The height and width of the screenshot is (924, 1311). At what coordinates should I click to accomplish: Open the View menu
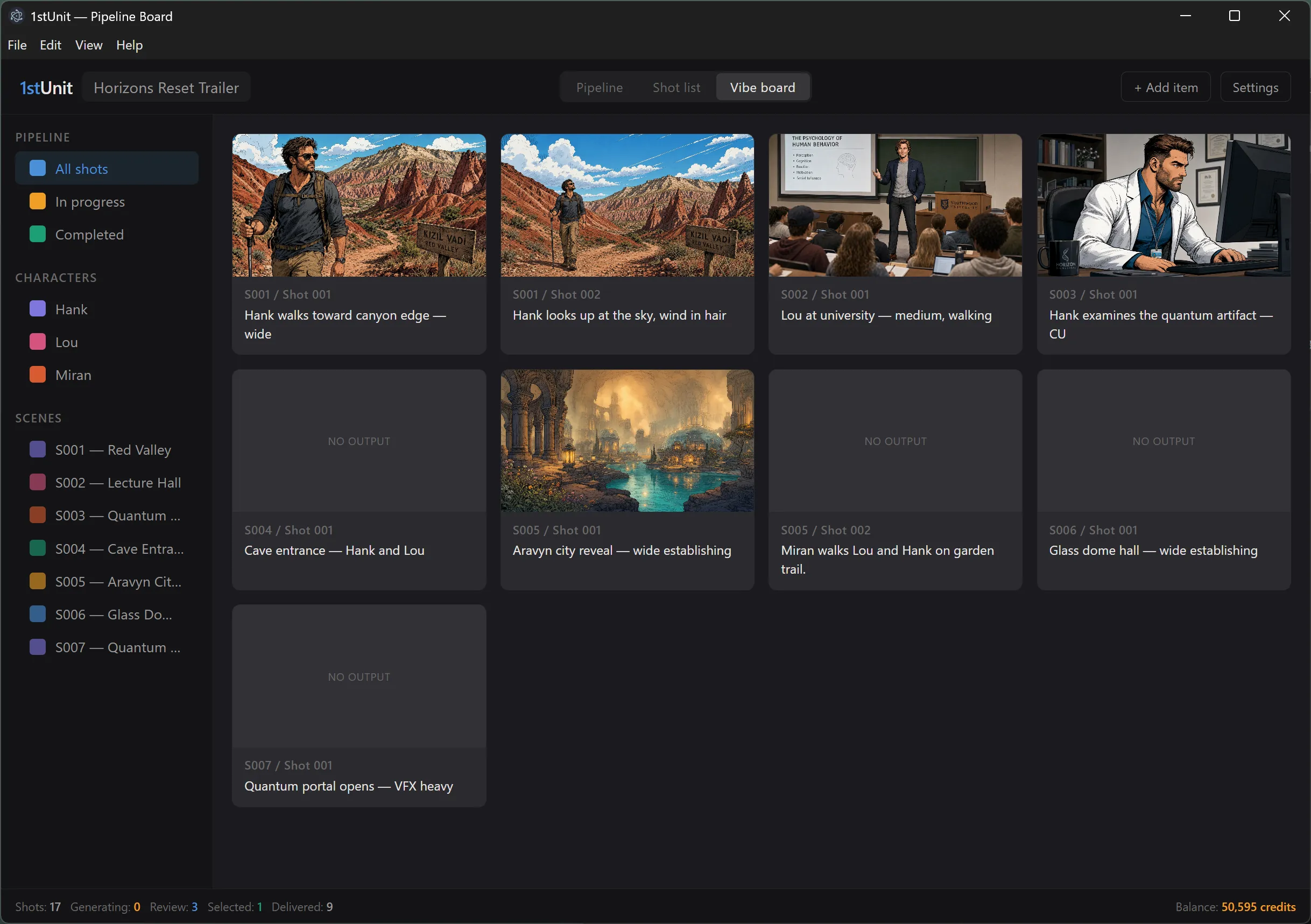88,45
